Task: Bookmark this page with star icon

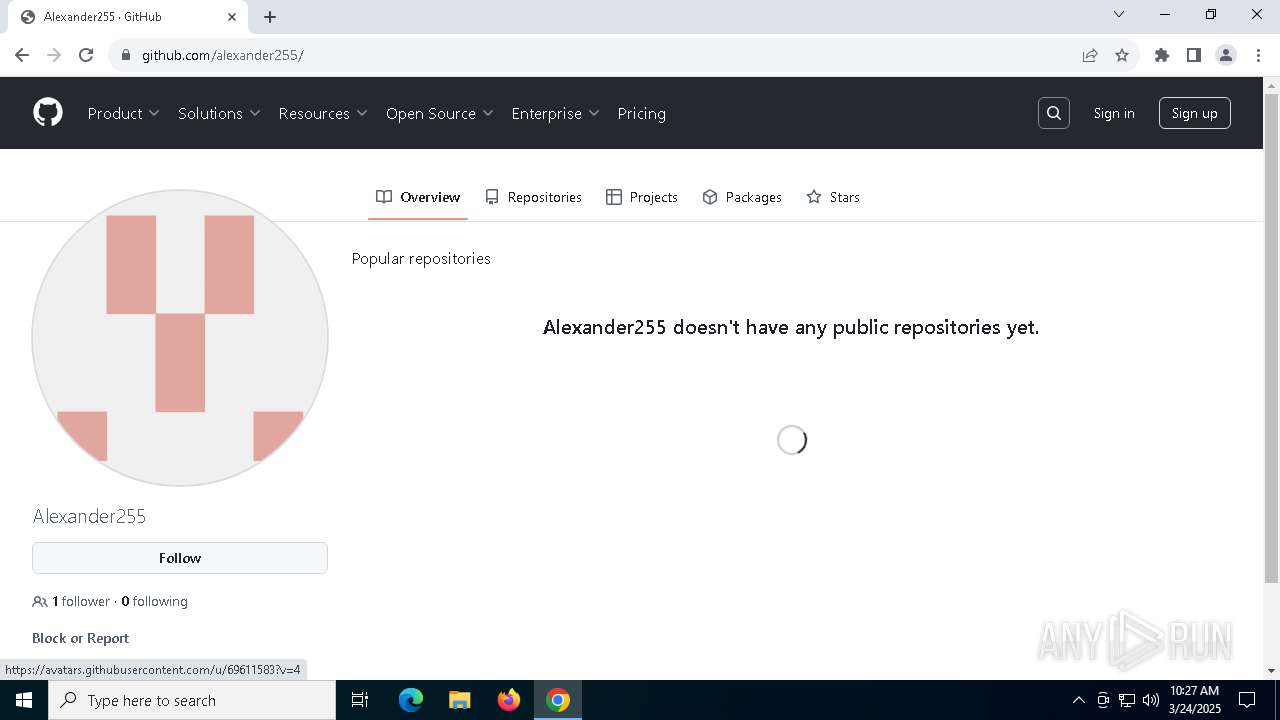Action: pyautogui.click(x=1122, y=55)
